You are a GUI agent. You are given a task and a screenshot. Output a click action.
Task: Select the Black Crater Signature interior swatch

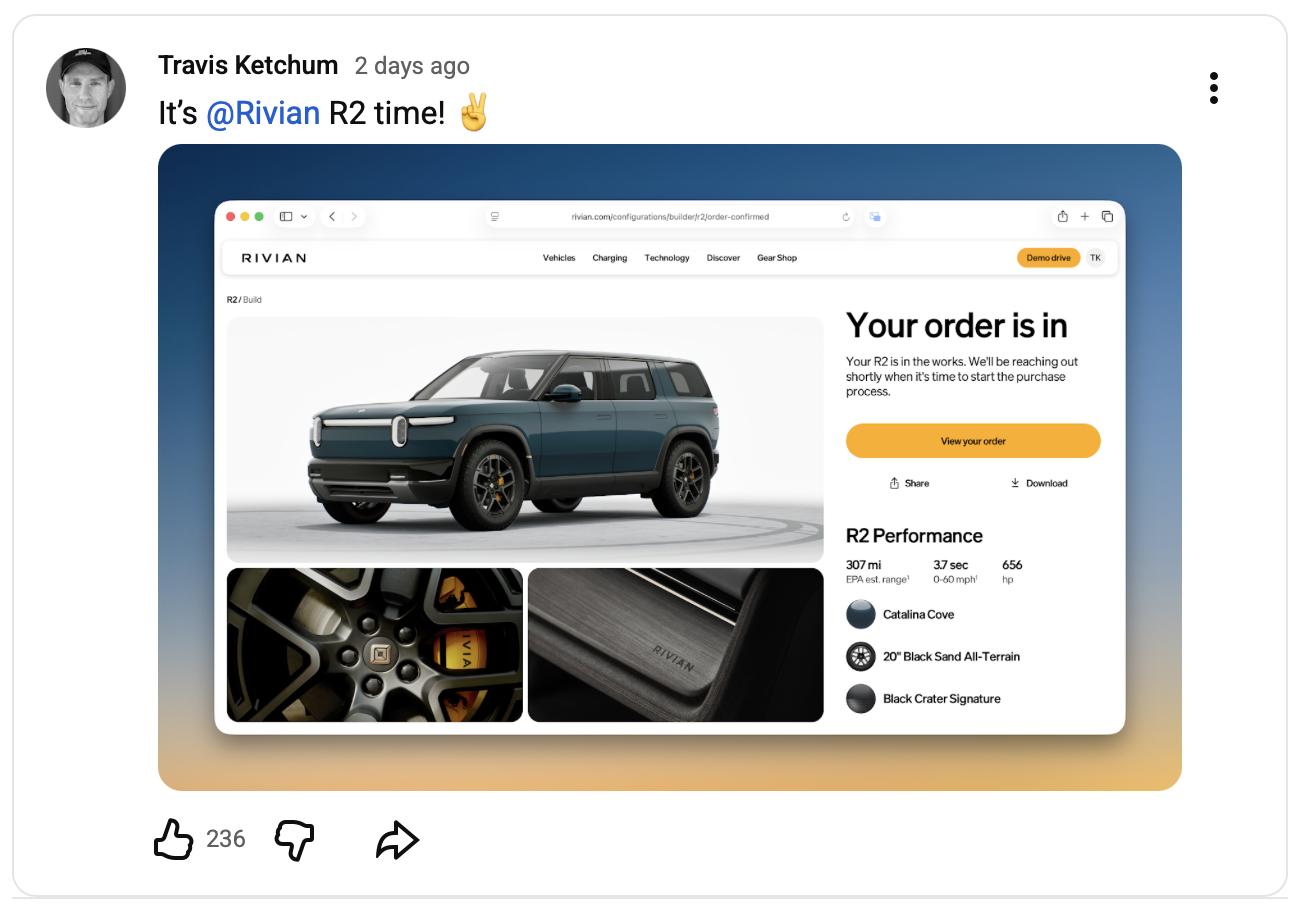(x=861, y=699)
